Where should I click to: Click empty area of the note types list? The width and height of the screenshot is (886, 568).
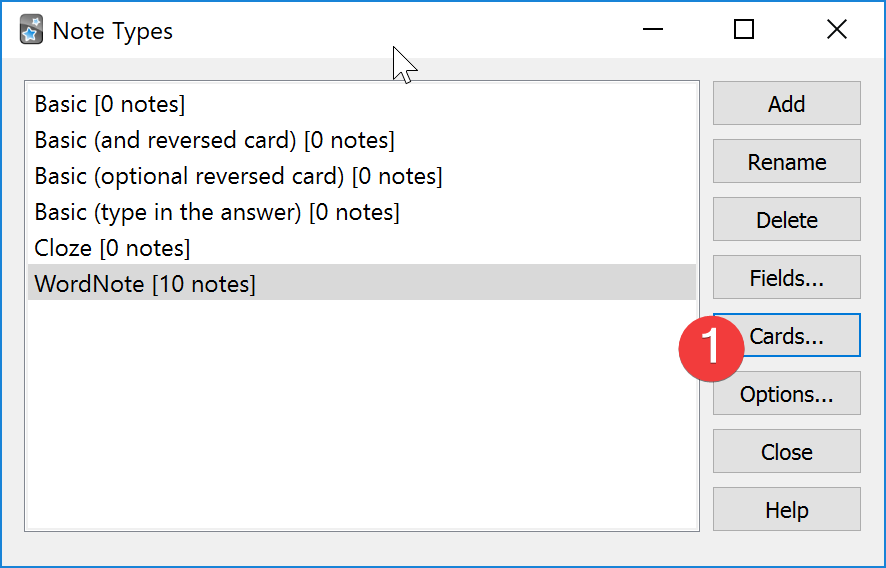360,420
